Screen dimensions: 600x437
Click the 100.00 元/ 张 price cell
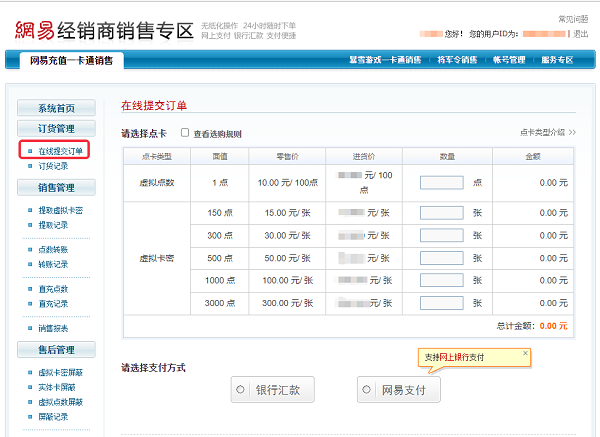287,280
